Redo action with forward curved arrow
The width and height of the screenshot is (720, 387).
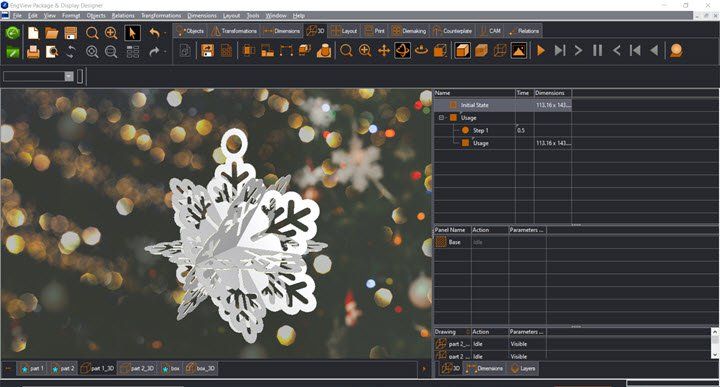tap(154, 51)
